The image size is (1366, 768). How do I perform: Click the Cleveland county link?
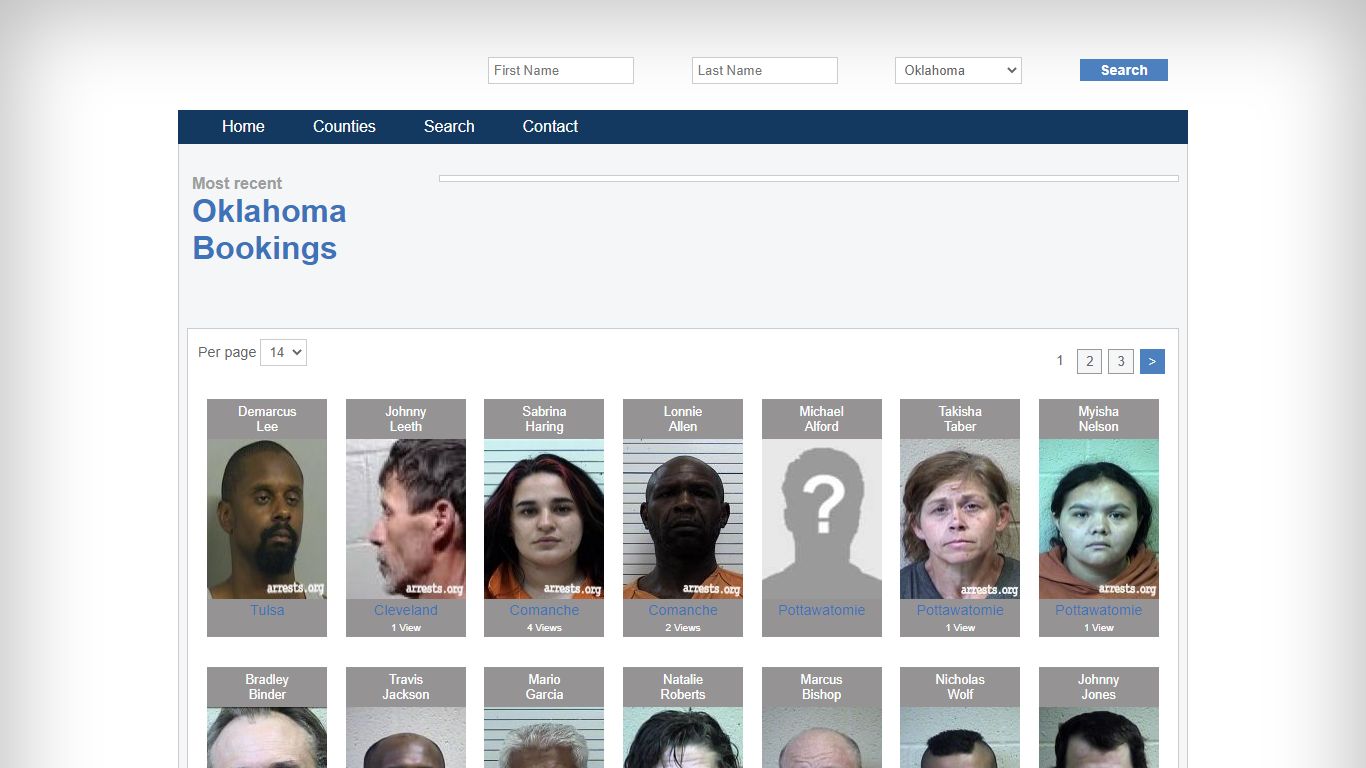(406, 610)
